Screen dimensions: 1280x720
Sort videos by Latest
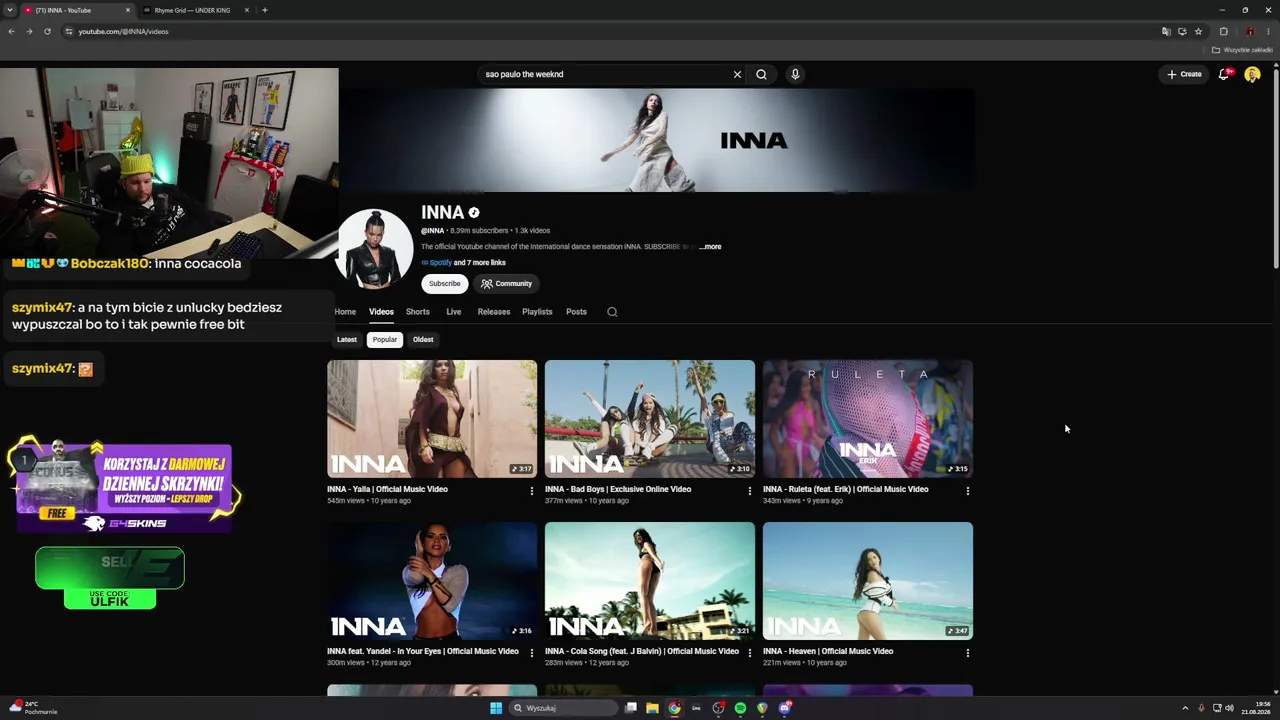point(347,340)
